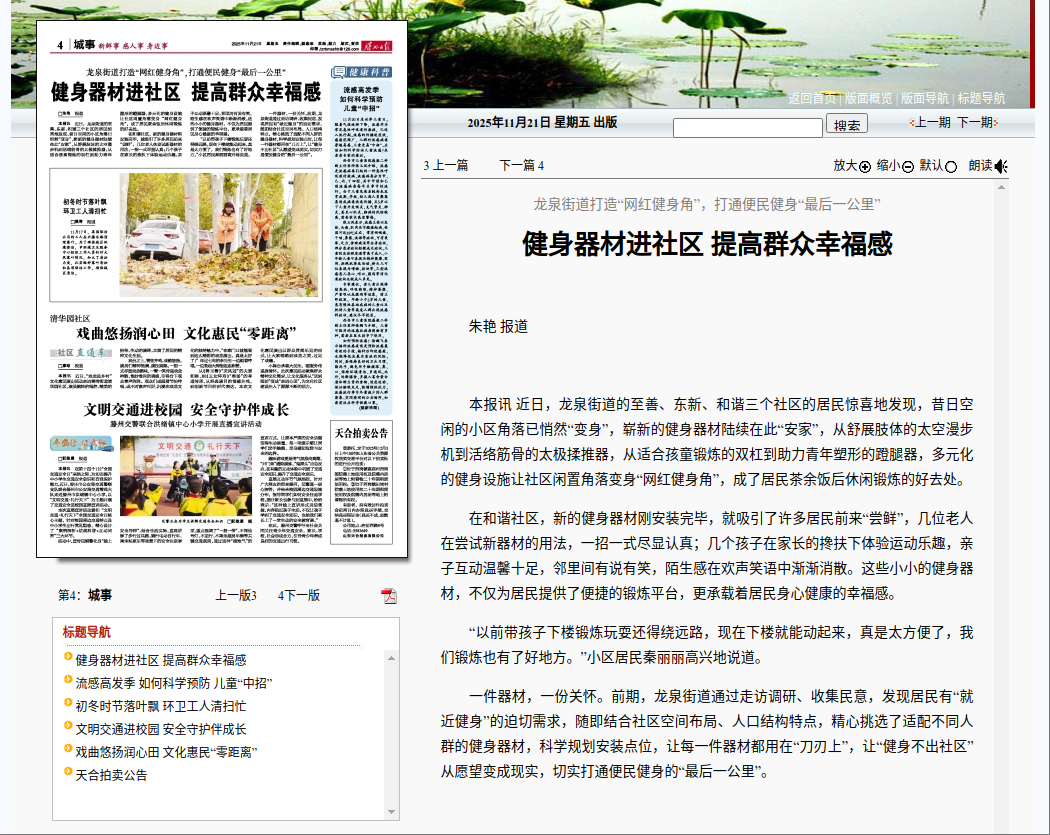This screenshot has height=835, width=1050.
Task: Click the orange bullet beside 健身器材进社区 headline
Action: click(x=68, y=658)
